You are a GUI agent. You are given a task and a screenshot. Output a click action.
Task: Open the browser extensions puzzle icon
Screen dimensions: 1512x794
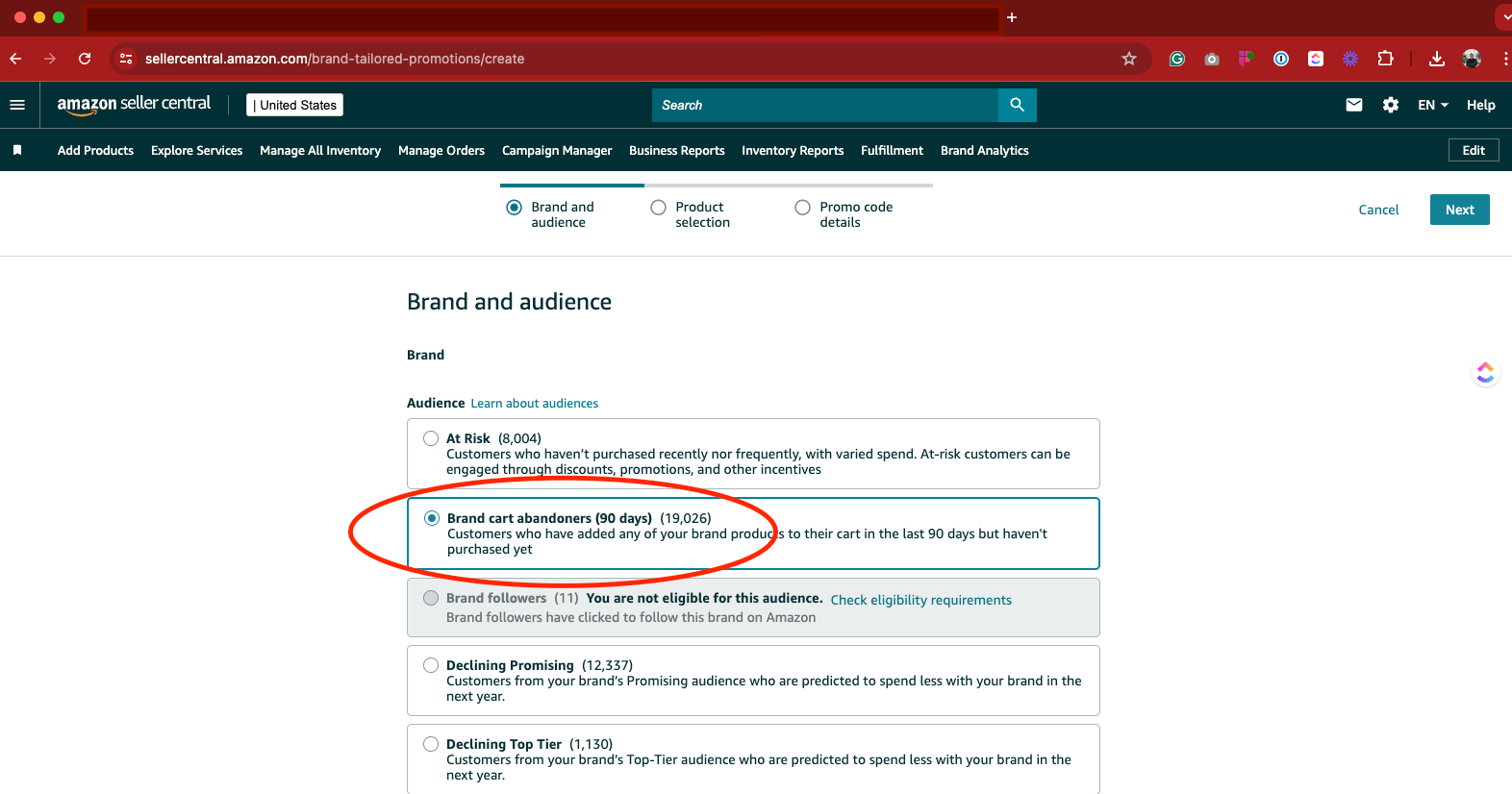coord(1385,59)
